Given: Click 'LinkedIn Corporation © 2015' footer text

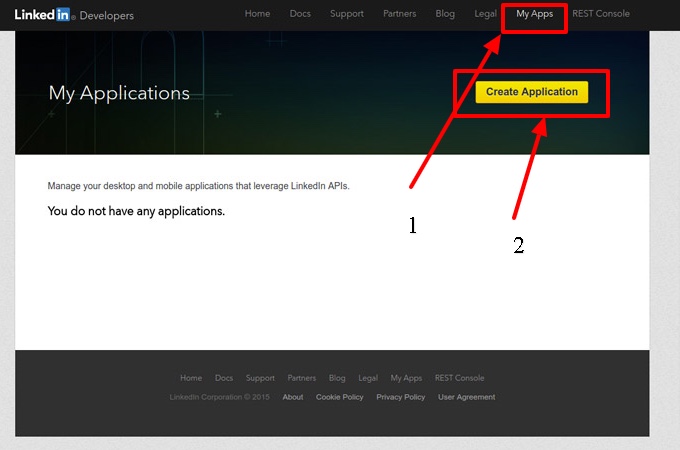Looking at the screenshot, I should point(219,397).
